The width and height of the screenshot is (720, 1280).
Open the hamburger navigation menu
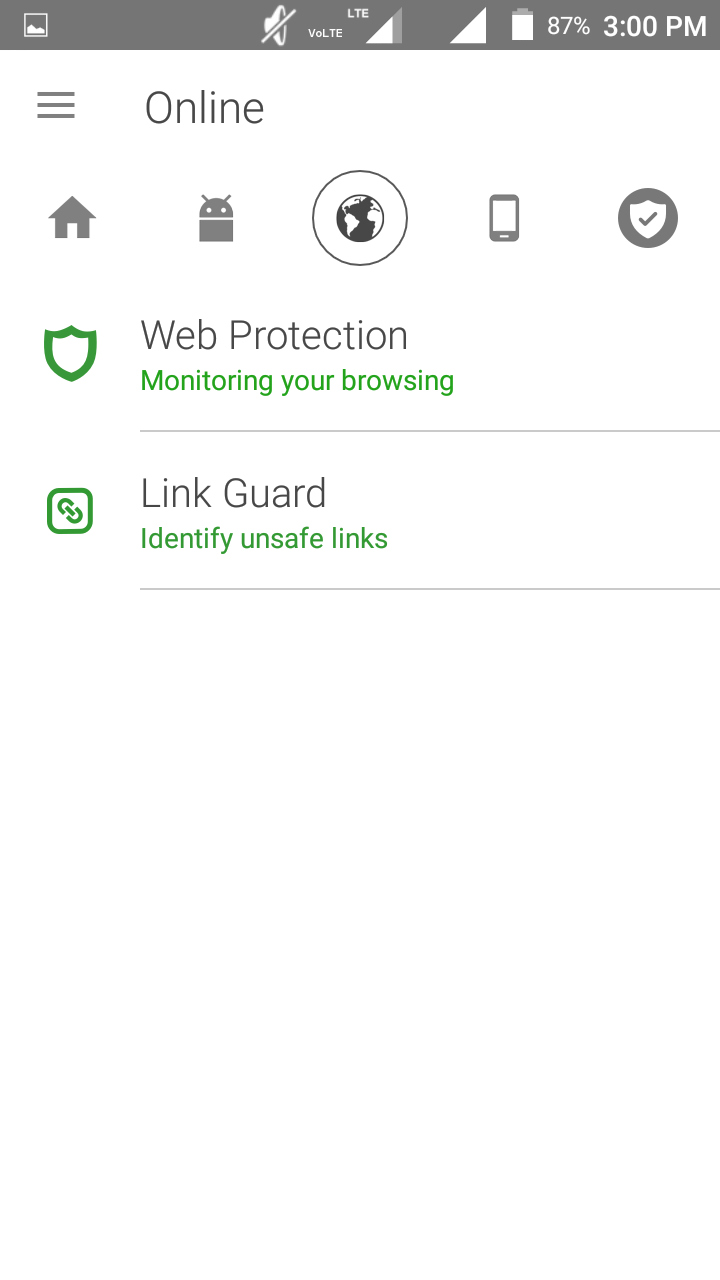click(56, 106)
